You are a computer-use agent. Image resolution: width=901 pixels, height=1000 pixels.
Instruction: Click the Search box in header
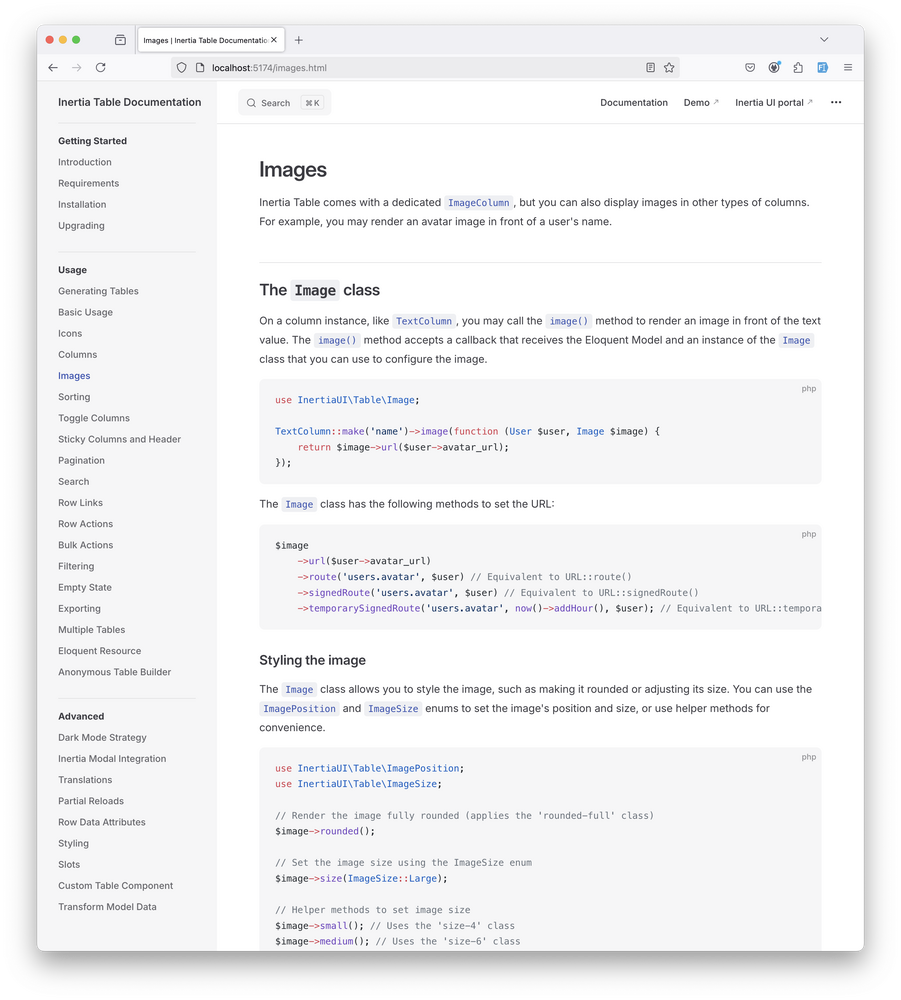click(x=284, y=102)
